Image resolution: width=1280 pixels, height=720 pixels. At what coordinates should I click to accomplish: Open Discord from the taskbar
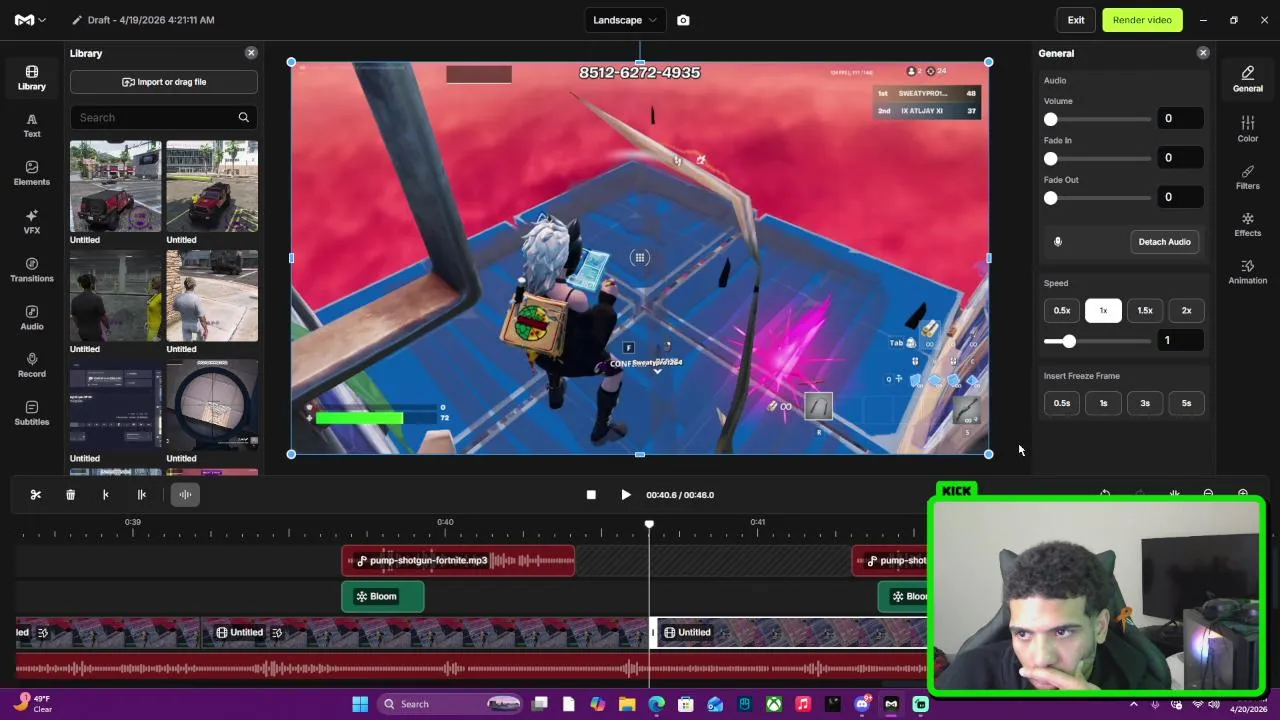coord(862,704)
